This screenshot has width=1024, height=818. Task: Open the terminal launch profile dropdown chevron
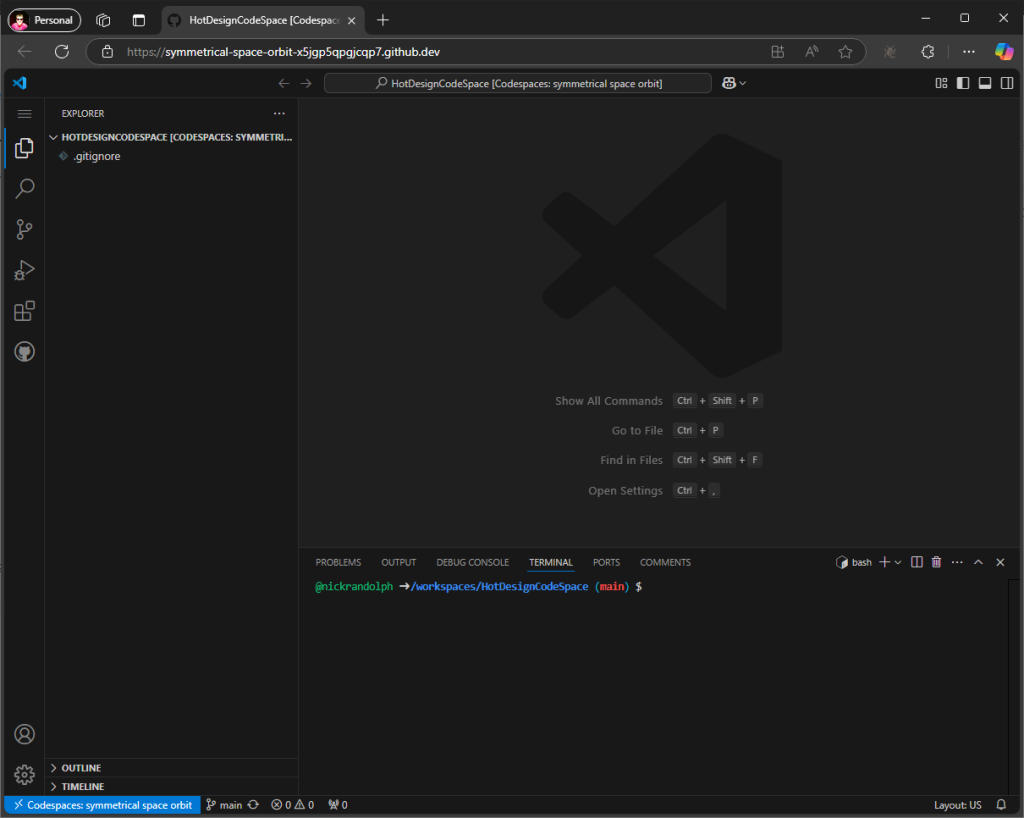(897, 562)
